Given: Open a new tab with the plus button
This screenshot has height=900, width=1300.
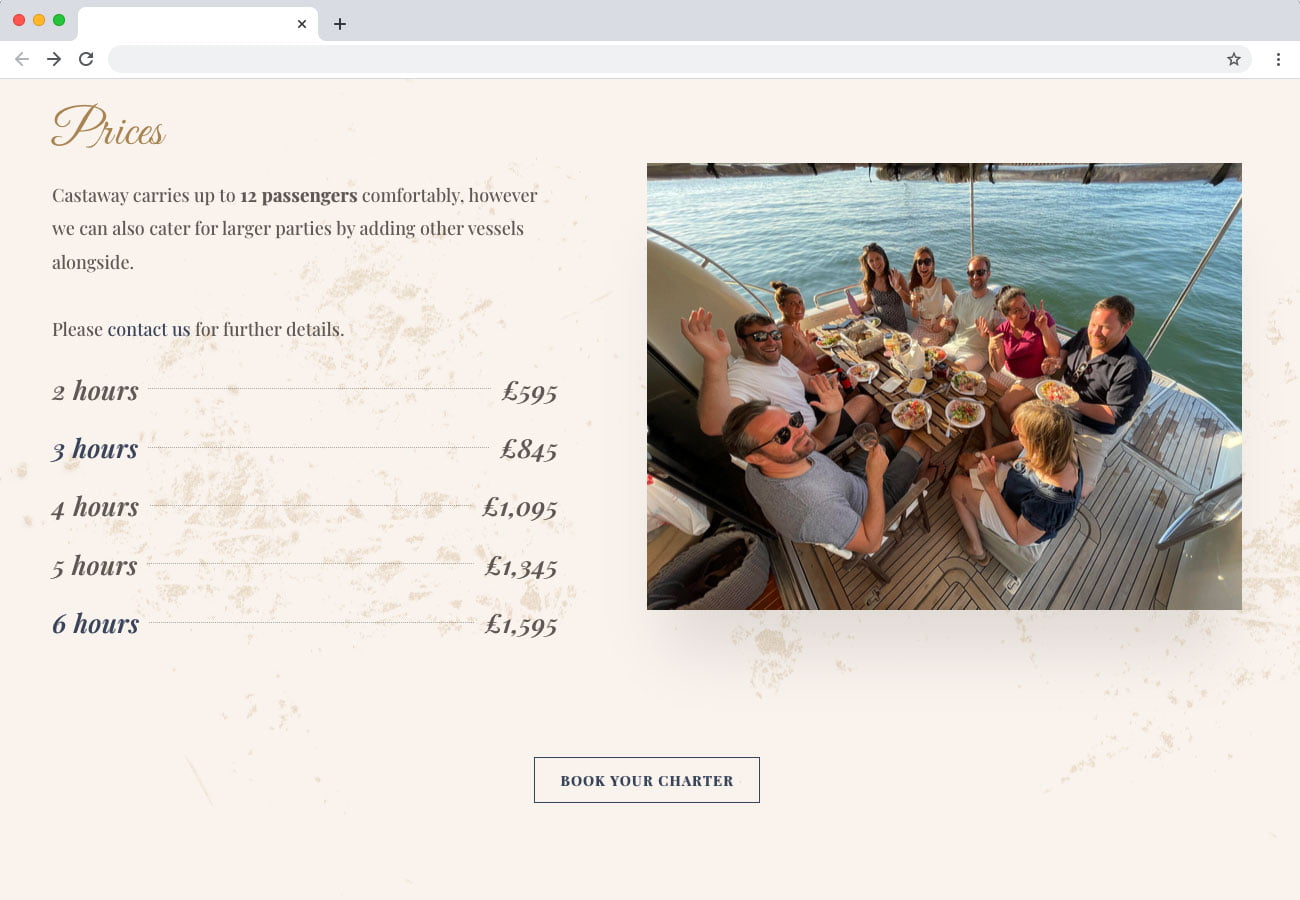Looking at the screenshot, I should pyautogui.click(x=340, y=24).
